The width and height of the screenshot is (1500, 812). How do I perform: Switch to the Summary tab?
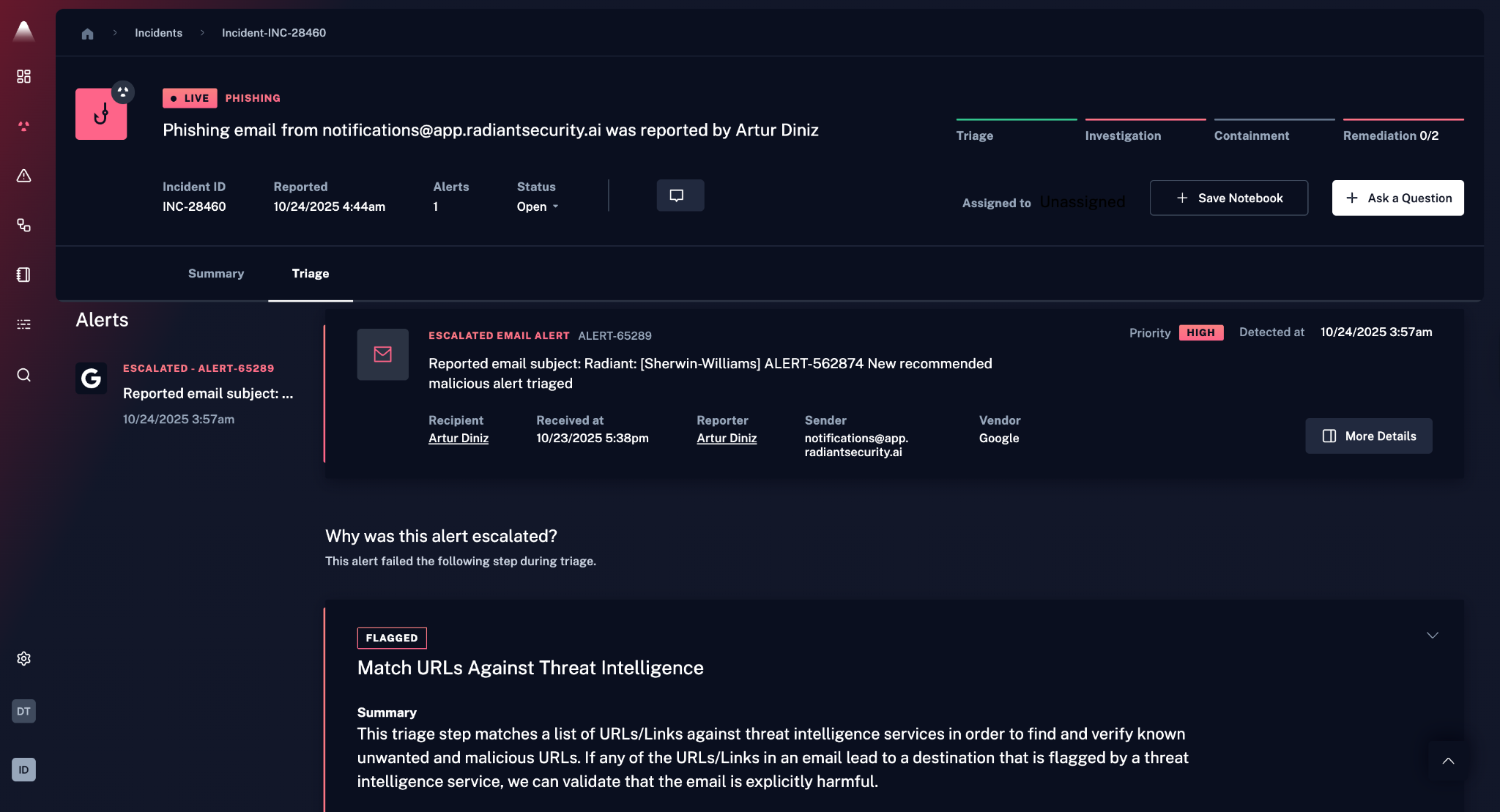[x=216, y=273]
